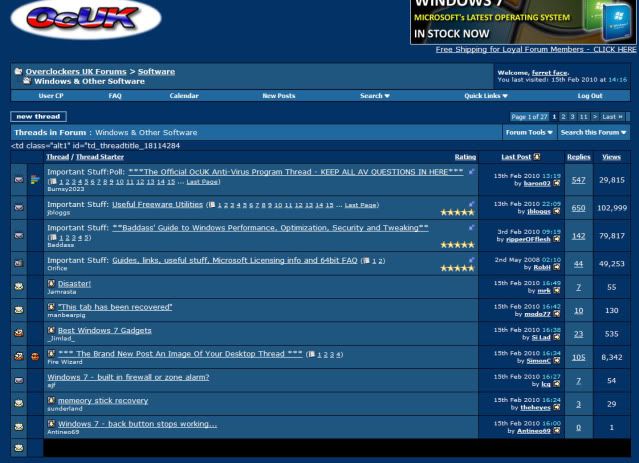The height and width of the screenshot is (463, 639).
Task: Sort threads by Replies
Action: [x=578, y=157]
